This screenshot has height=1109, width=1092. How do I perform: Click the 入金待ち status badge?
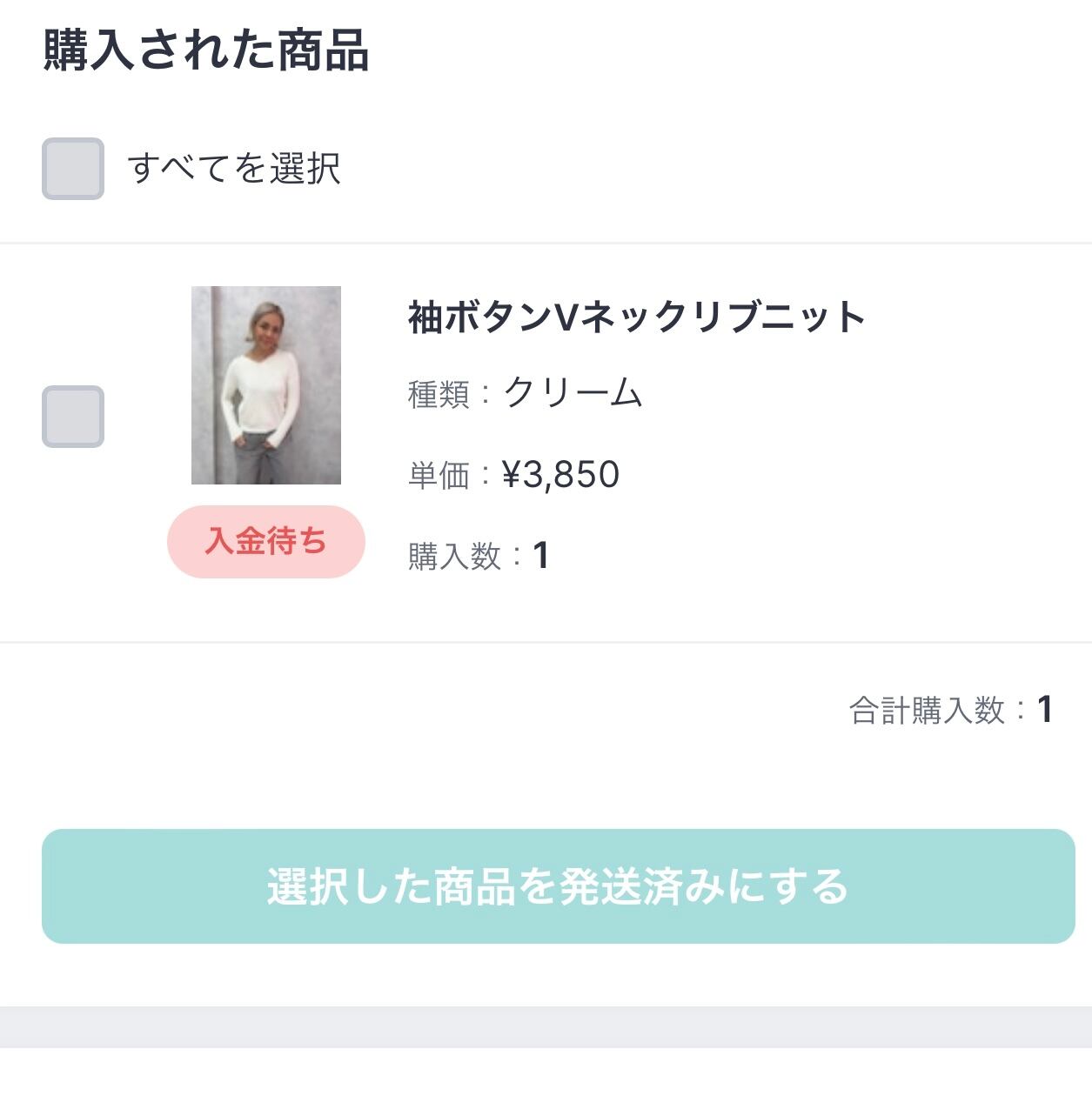click(266, 542)
